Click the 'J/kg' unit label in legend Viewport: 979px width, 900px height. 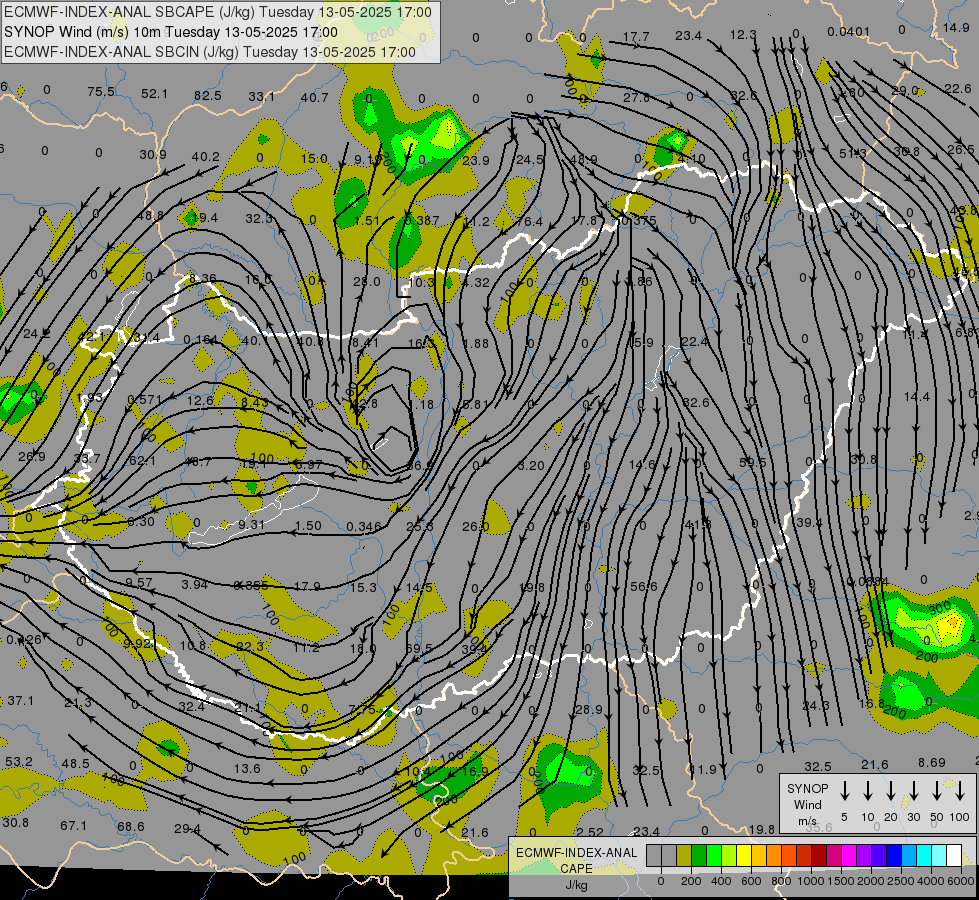pos(576,886)
